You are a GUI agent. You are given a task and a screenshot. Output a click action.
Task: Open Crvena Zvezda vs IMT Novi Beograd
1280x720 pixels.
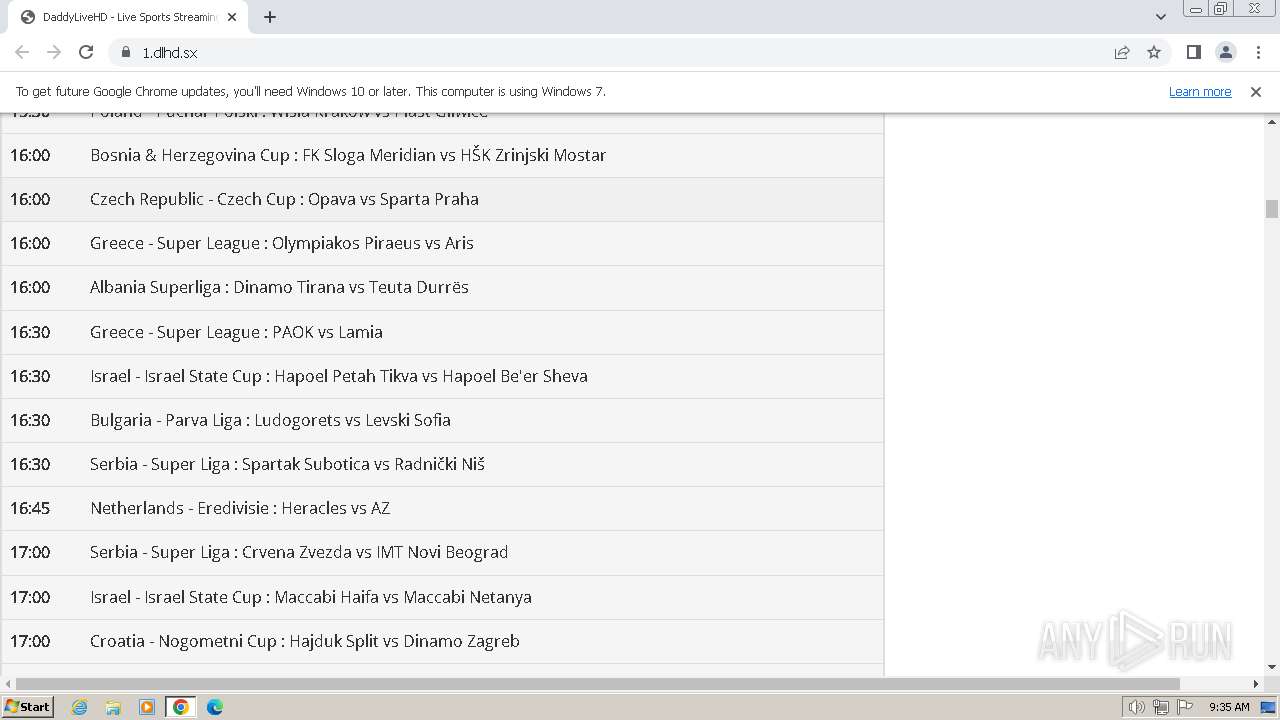tap(442, 552)
